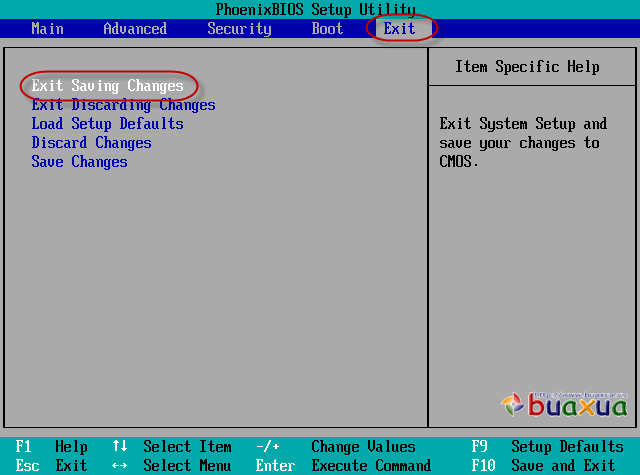Switch to the Advanced tab

click(x=135, y=29)
